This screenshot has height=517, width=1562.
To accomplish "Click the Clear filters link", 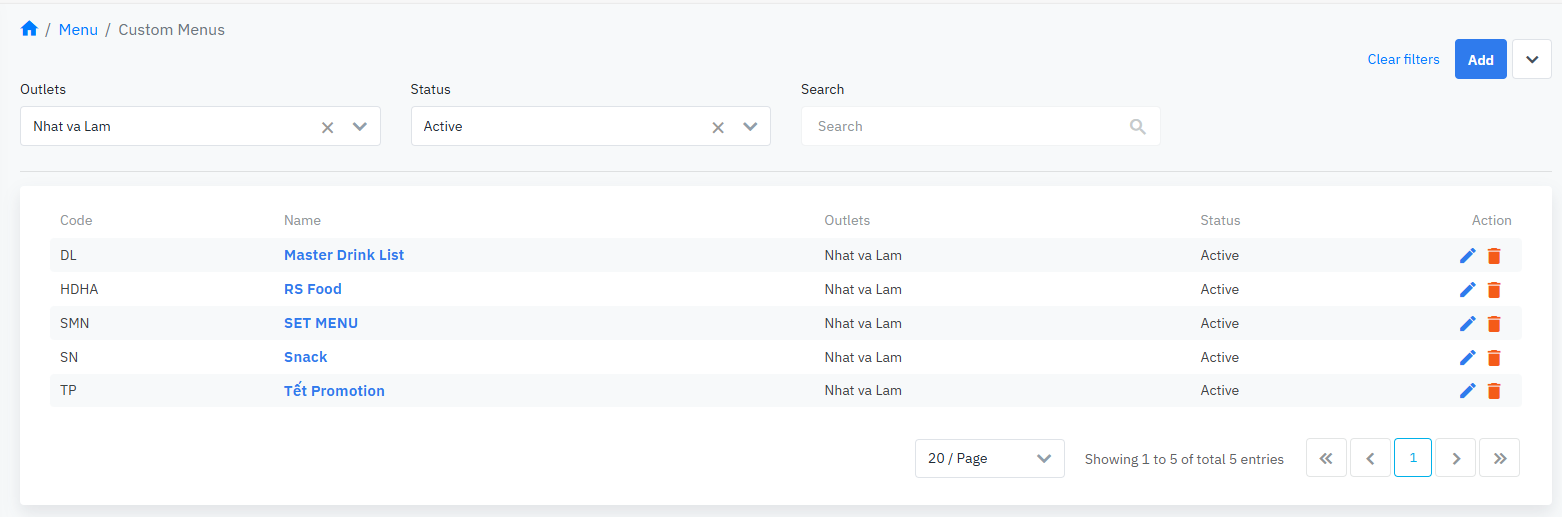I will pos(1403,60).
